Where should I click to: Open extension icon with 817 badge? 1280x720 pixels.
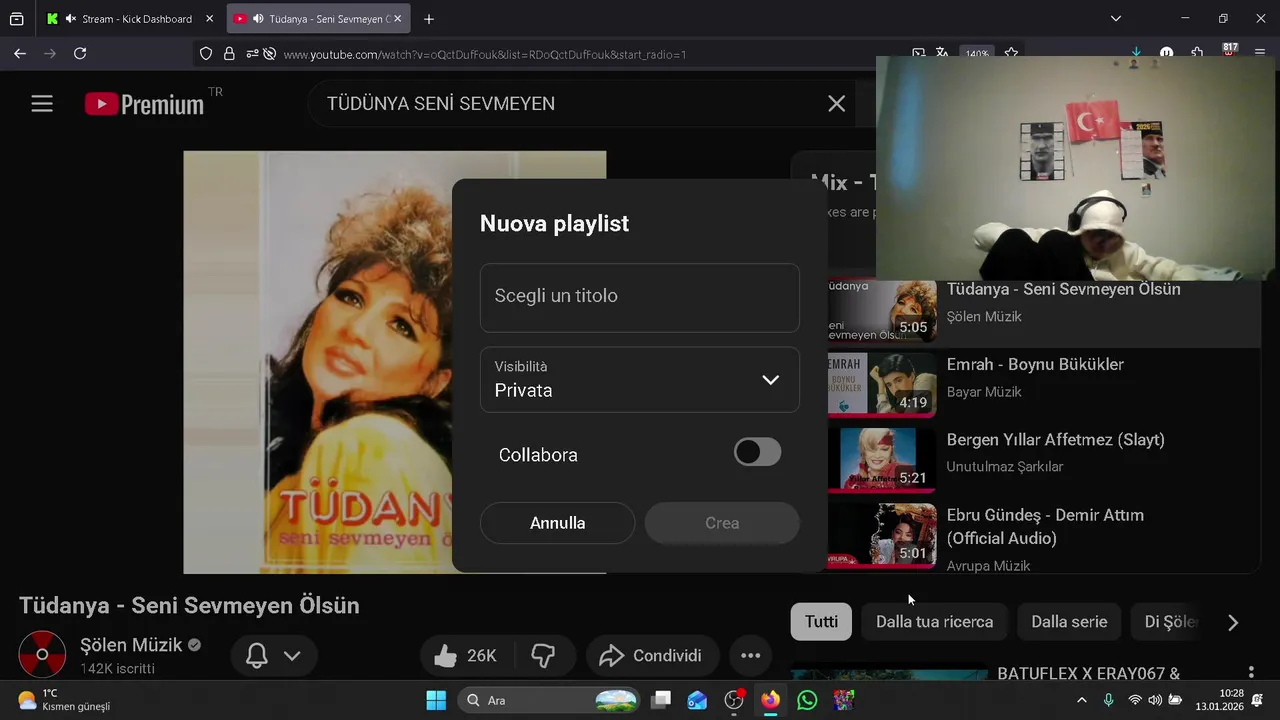(x=1229, y=53)
